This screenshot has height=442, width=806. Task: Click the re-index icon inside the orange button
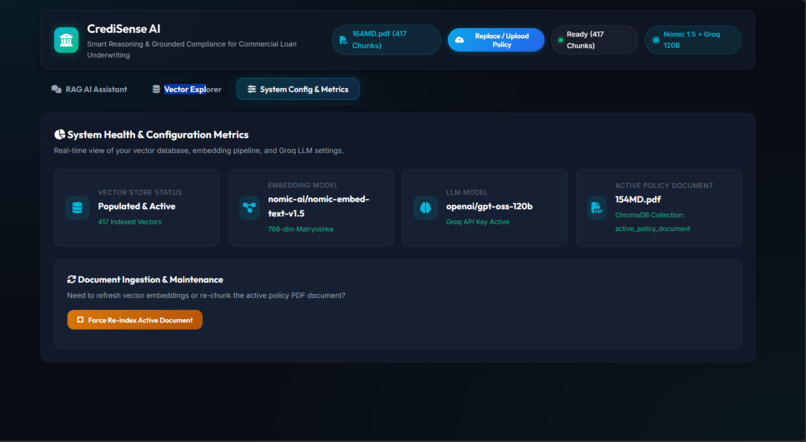click(80, 320)
